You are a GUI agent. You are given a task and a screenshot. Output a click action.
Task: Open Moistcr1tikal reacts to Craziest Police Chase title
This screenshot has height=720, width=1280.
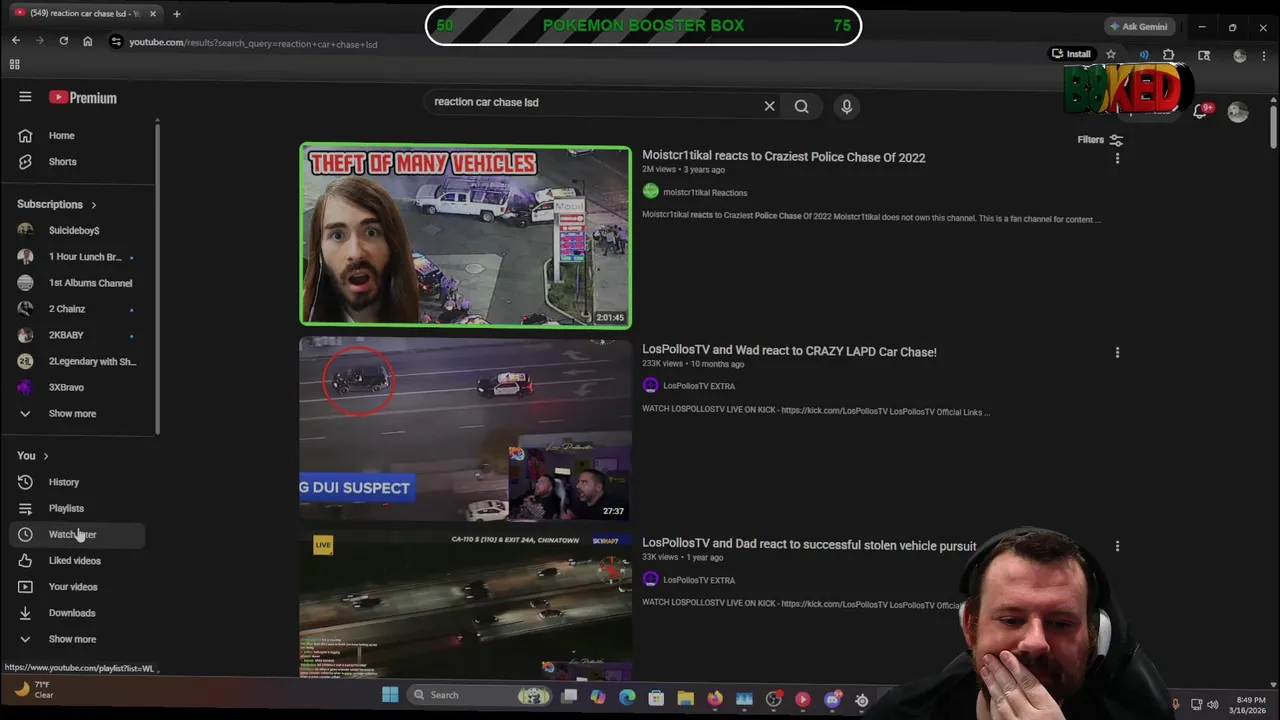pos(783,157)
